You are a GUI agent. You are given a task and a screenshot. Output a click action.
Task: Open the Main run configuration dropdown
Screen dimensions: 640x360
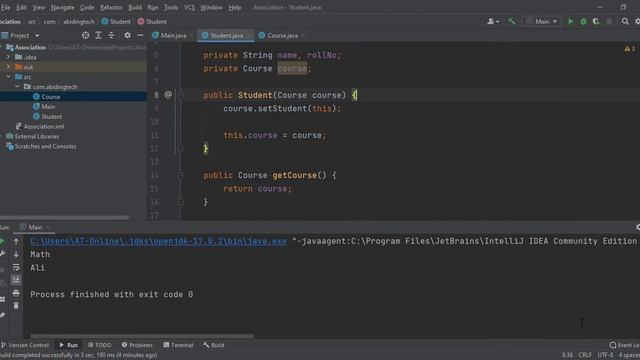click(x=542, y=21)
